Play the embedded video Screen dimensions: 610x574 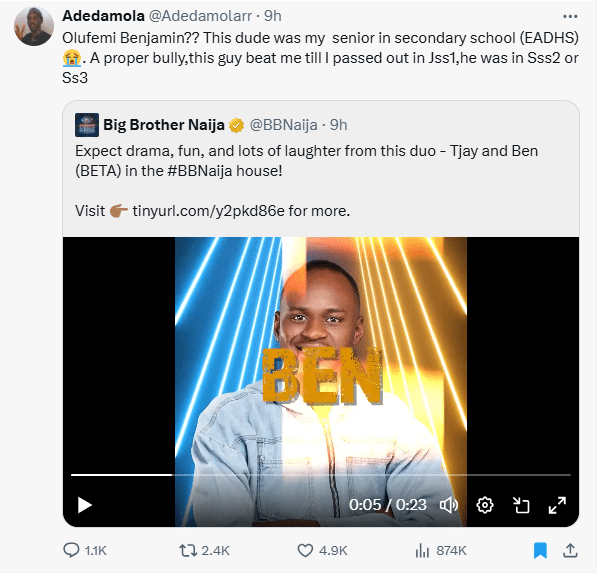coord(85,505)
